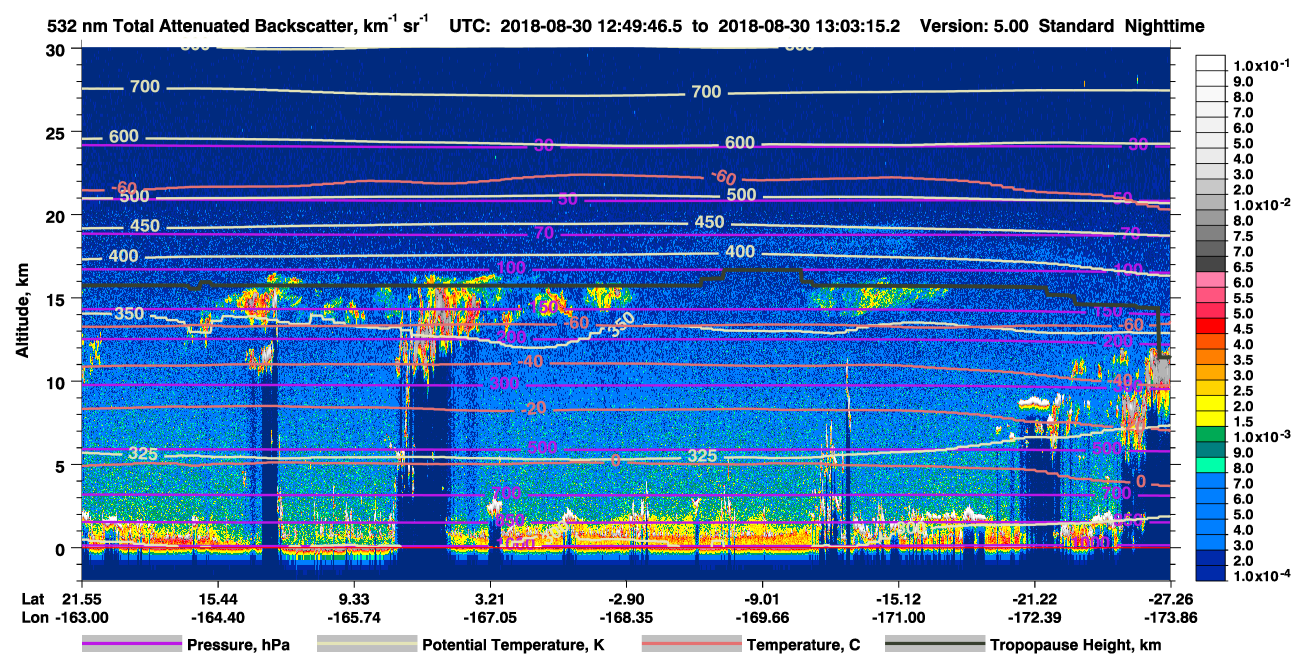Click the 5 altitude axis tick label
The height and width of the screenshot is (667, 1300).
pos(63,465)
